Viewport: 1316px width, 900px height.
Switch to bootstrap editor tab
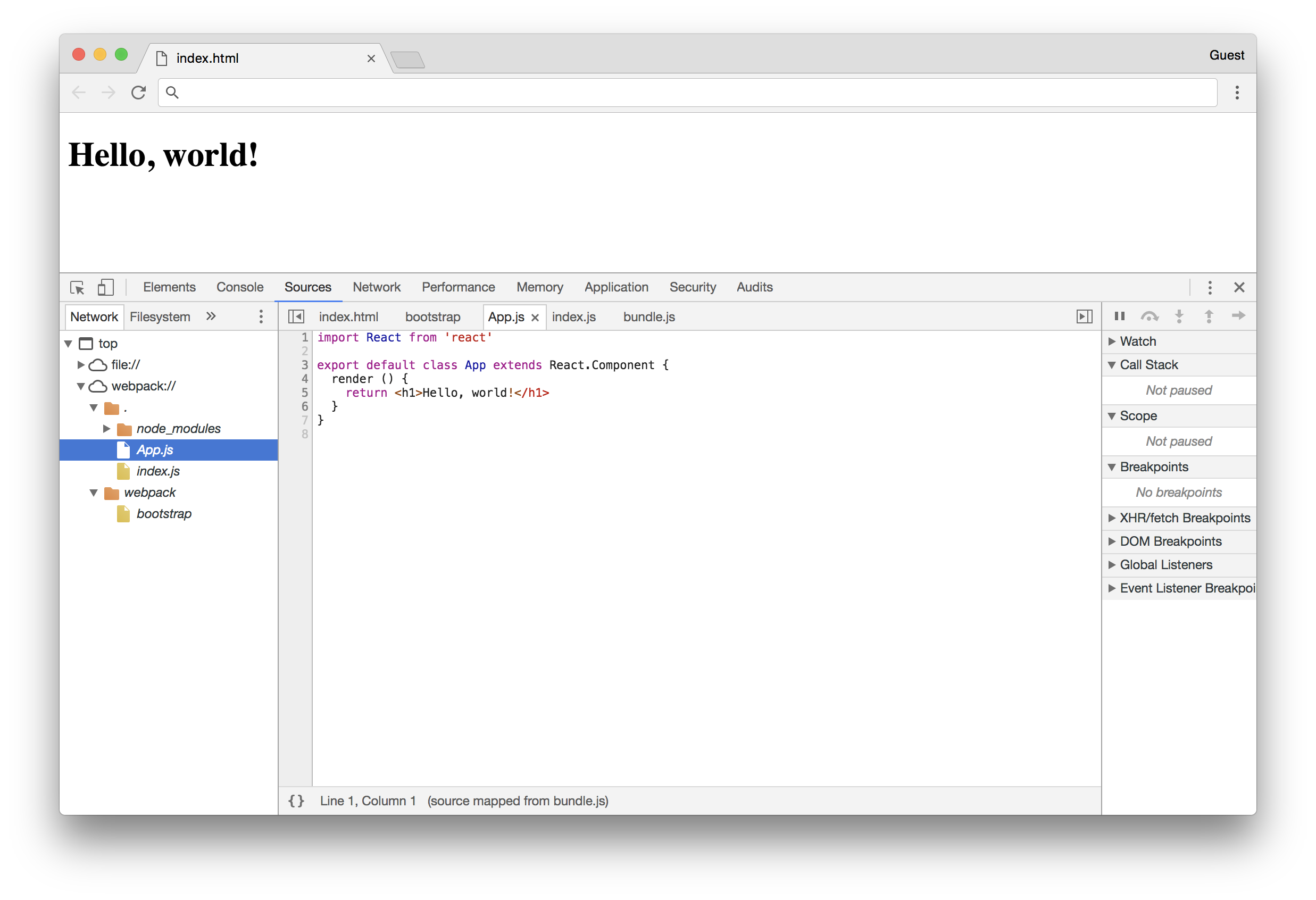click(433, 316)
